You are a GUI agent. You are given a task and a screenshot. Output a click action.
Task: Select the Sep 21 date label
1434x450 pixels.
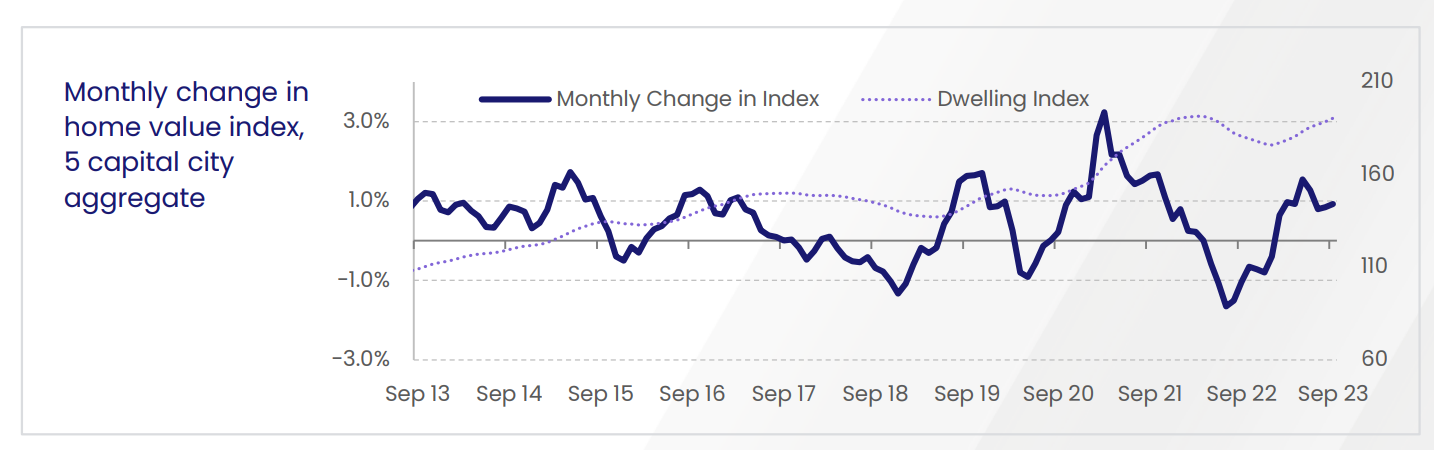[x=1150, y=394]
